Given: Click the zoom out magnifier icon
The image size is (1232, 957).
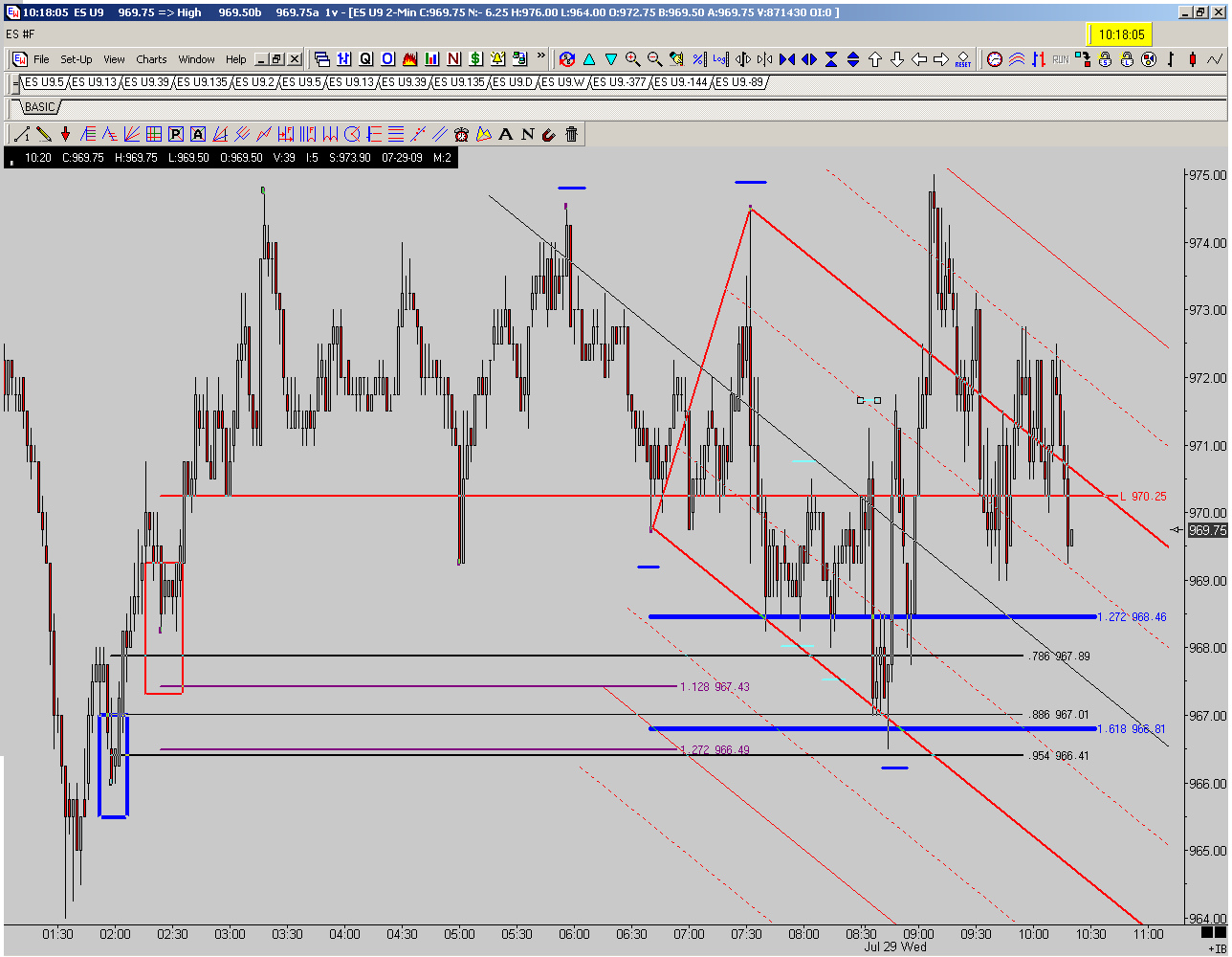Looking at the screenshot, I should (x=654, y=59).
